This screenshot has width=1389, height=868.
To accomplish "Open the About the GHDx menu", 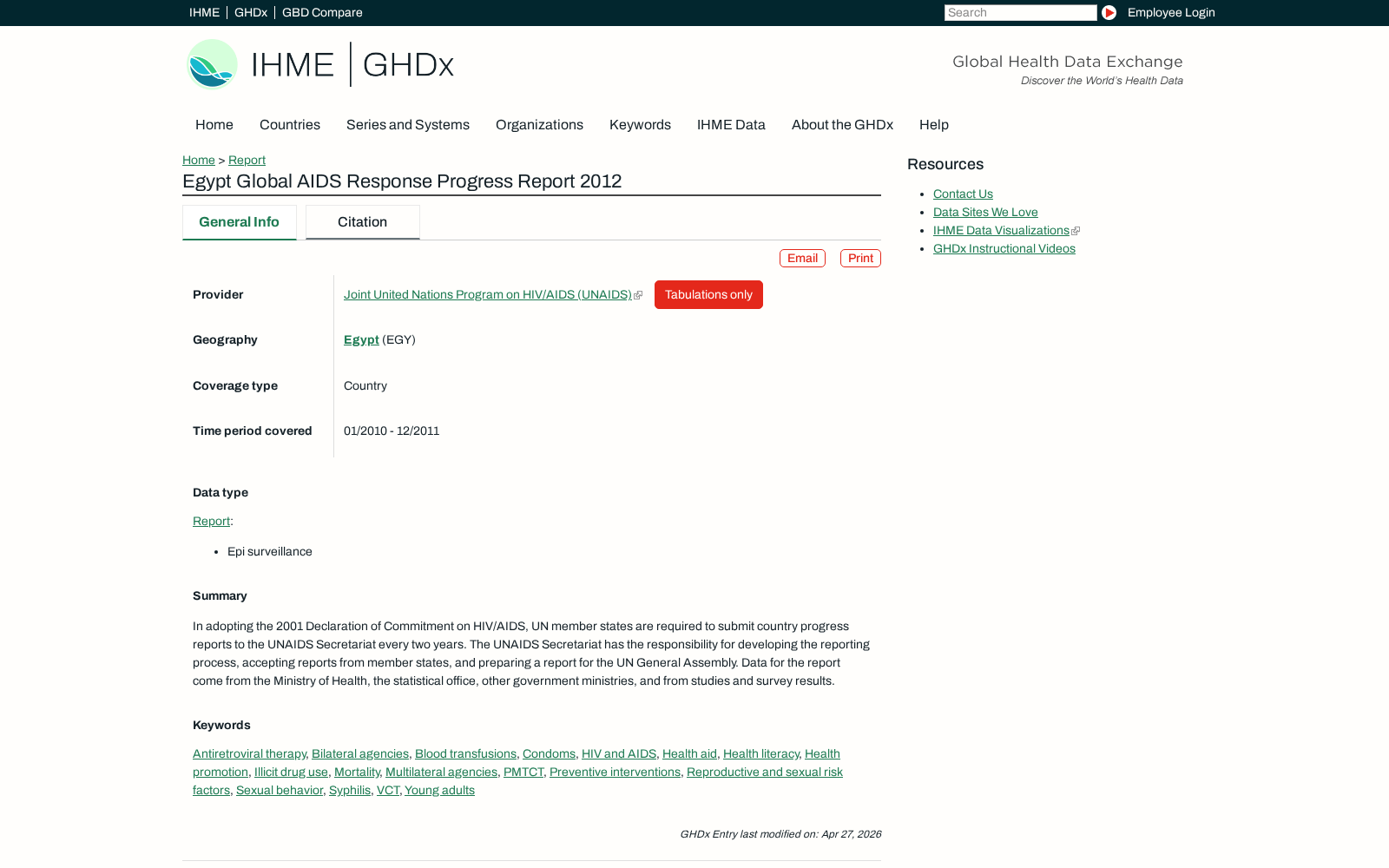I will pos(842,125).
